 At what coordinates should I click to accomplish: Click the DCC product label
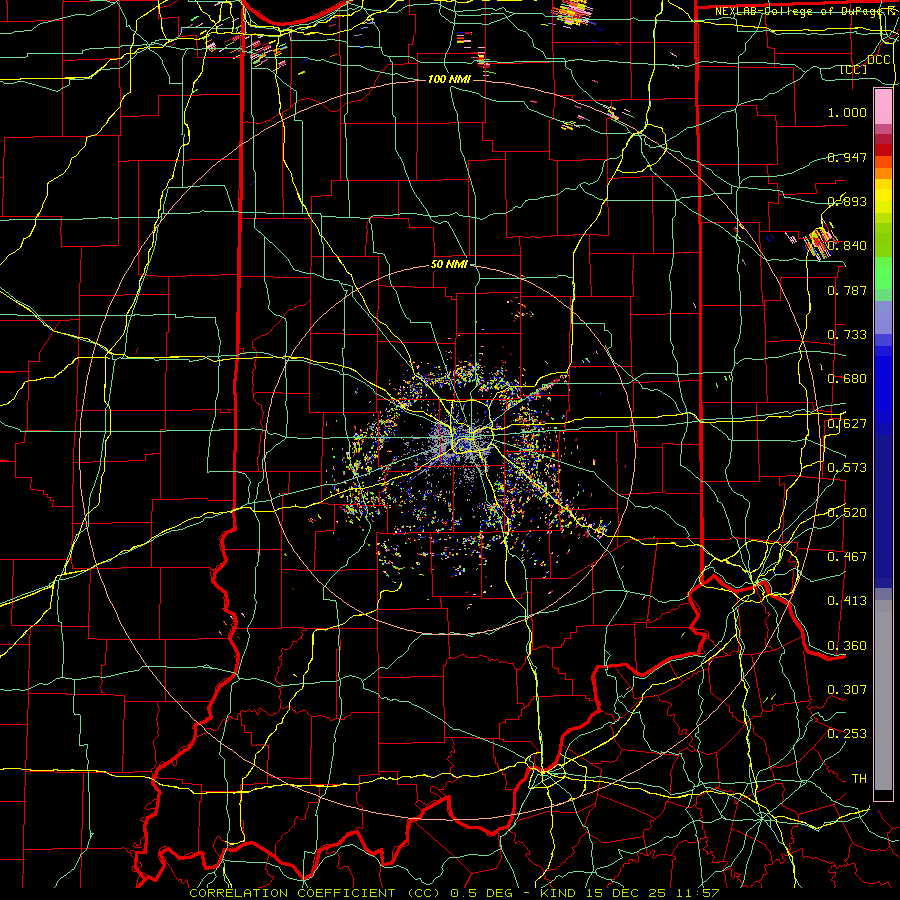[x=878, y=60]
